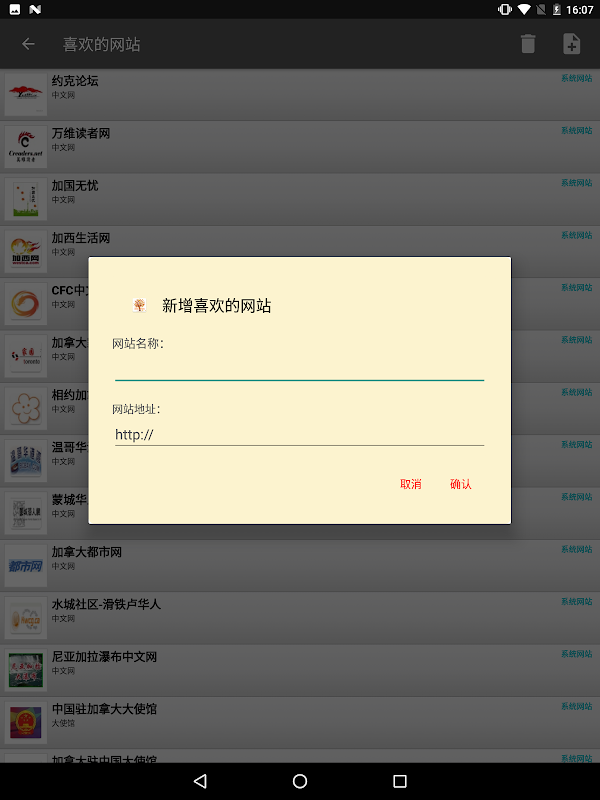Tap the back arrow in the header

[x=29, y=44]
